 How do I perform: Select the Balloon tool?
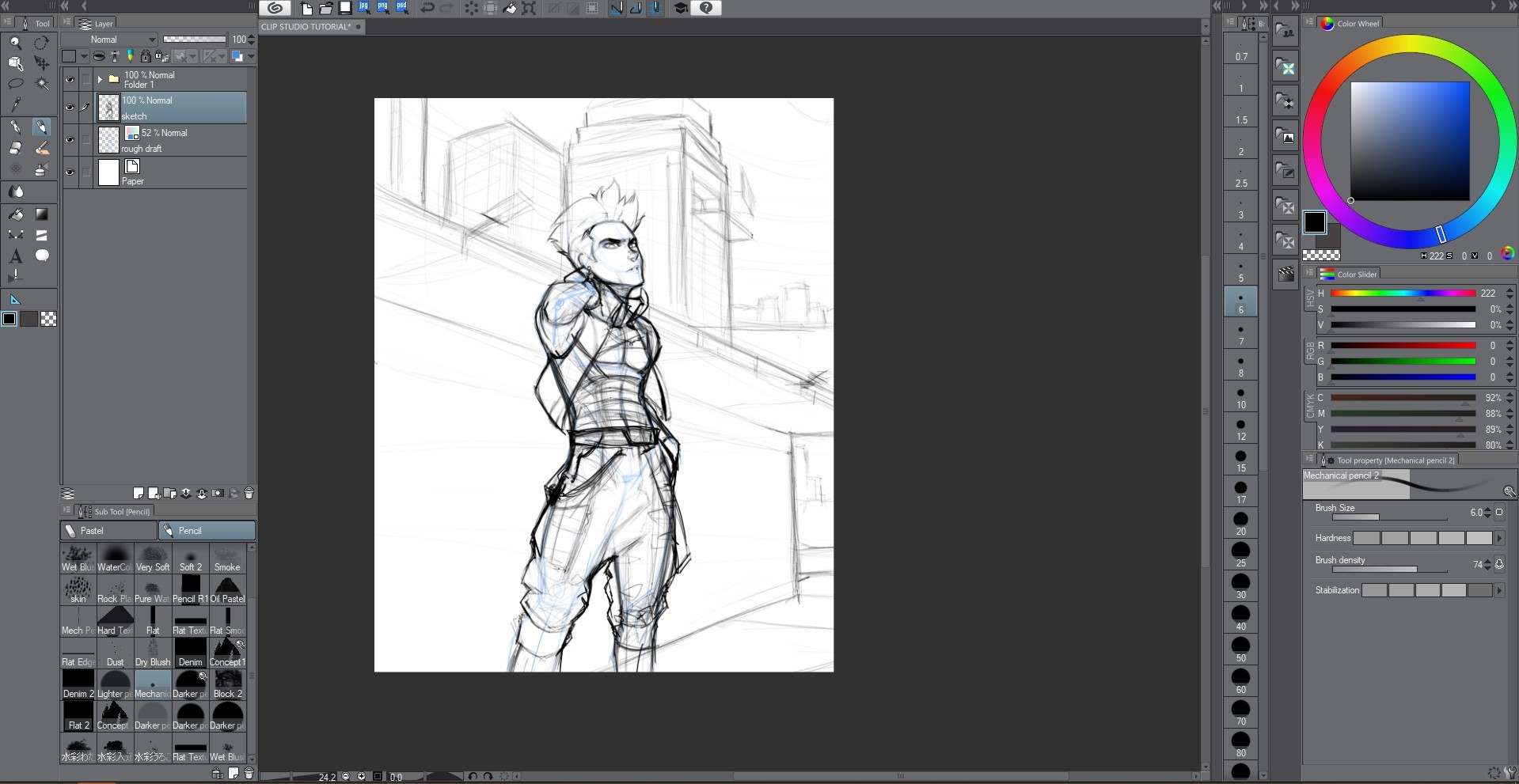[43, 256]
